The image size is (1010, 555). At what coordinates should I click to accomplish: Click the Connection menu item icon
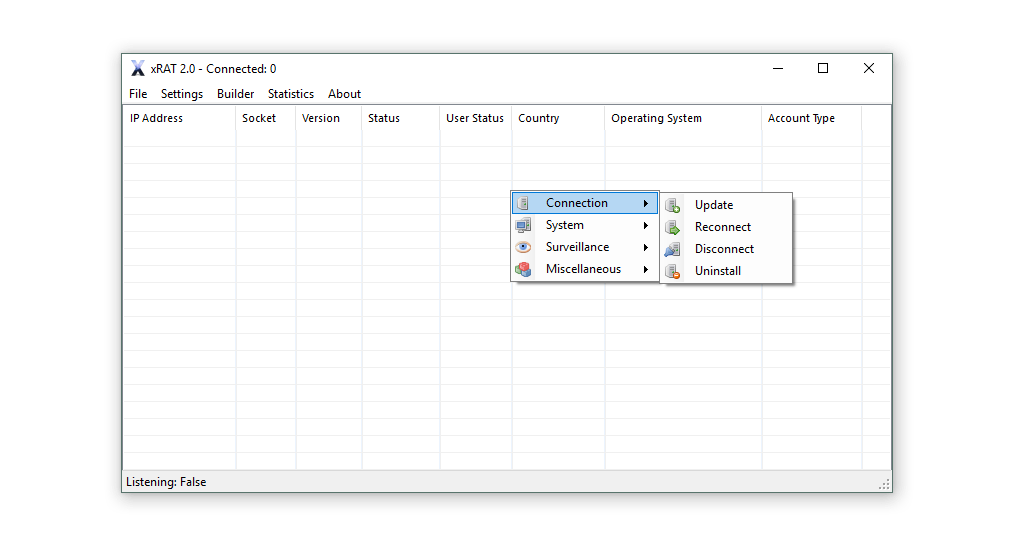(523, 204)
